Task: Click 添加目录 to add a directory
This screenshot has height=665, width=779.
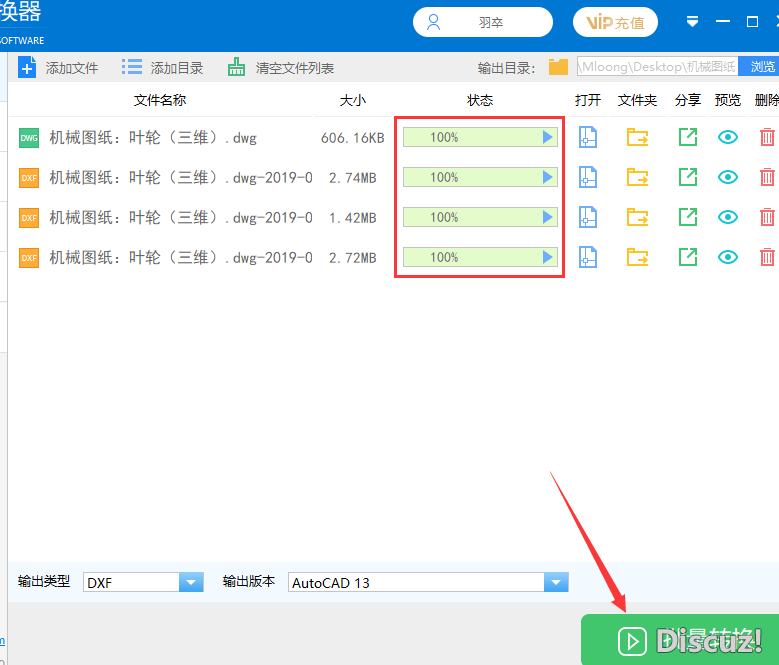Action: click(x=163, y=68)
